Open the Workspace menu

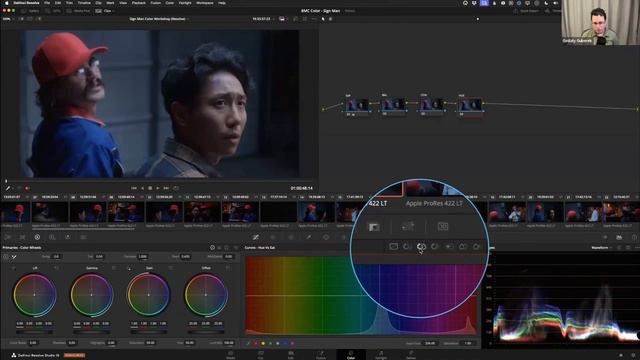pyautogui.click(x=204, y=3)
